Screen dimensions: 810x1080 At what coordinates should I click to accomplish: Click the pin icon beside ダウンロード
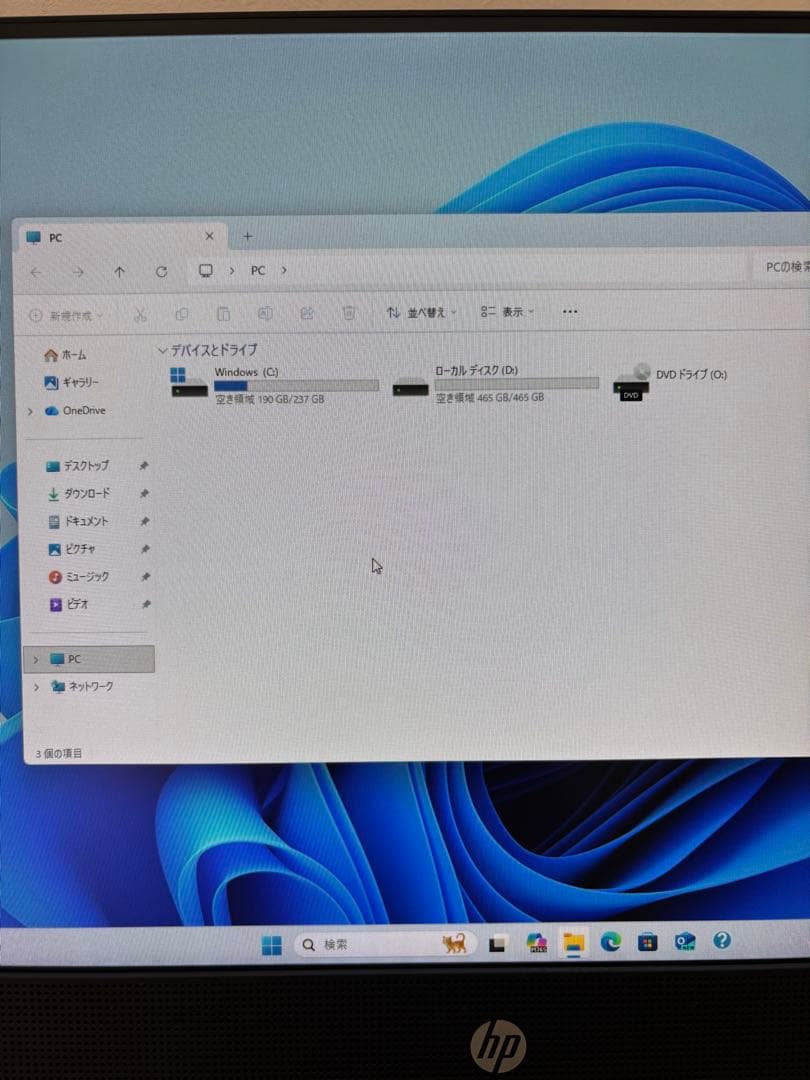click(145, 494)
